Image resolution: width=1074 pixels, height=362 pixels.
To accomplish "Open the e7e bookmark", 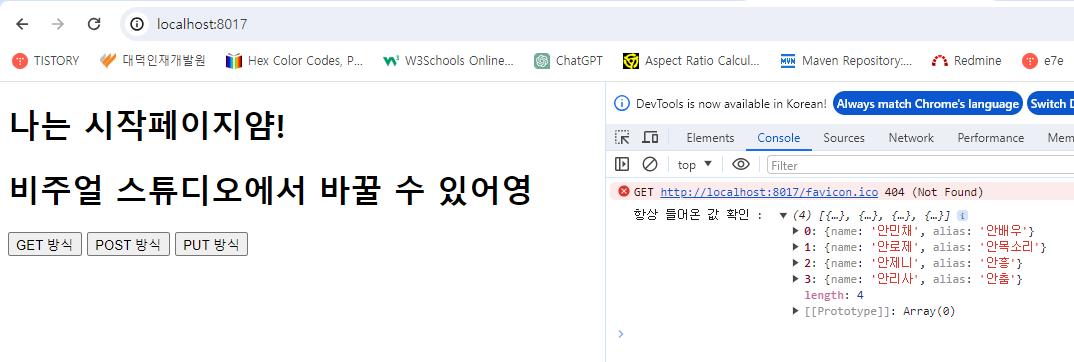I will click(x=1042, y=61).
